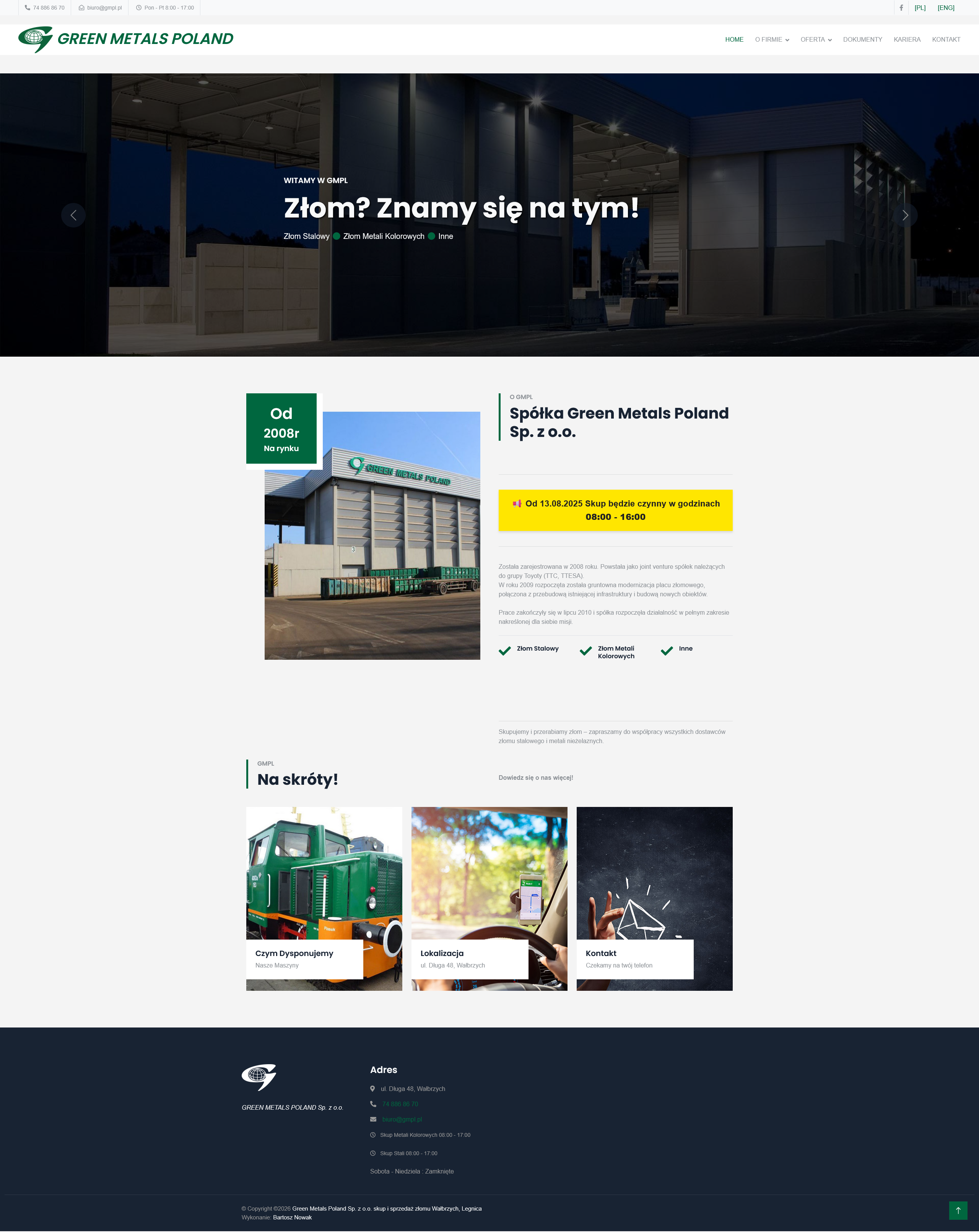This screenshot has width=979, height=1232.
Task: Click Bartosz Nowak credit link
Action: (x=292, y=1218)
